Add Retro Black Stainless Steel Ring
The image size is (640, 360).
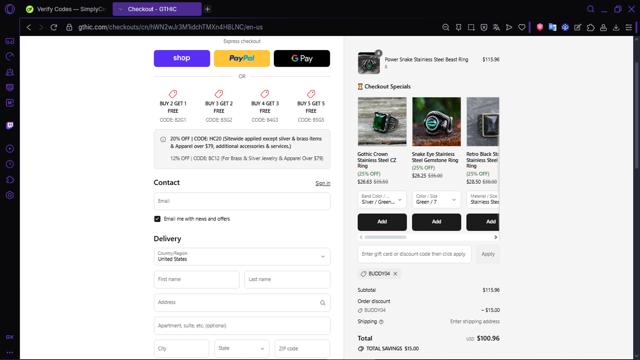pos(483,222)
